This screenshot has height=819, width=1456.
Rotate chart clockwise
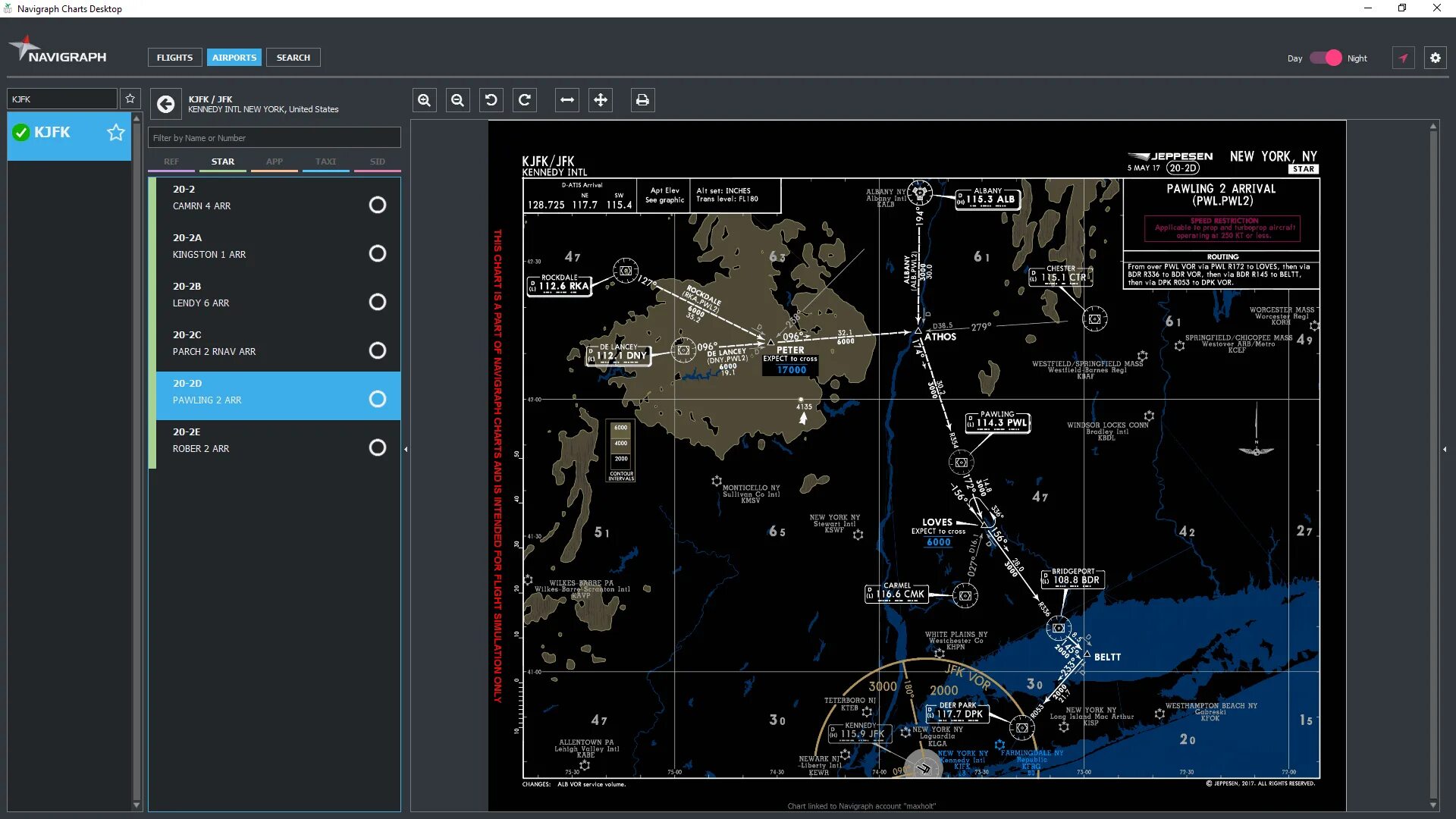(x=525, y=100)
